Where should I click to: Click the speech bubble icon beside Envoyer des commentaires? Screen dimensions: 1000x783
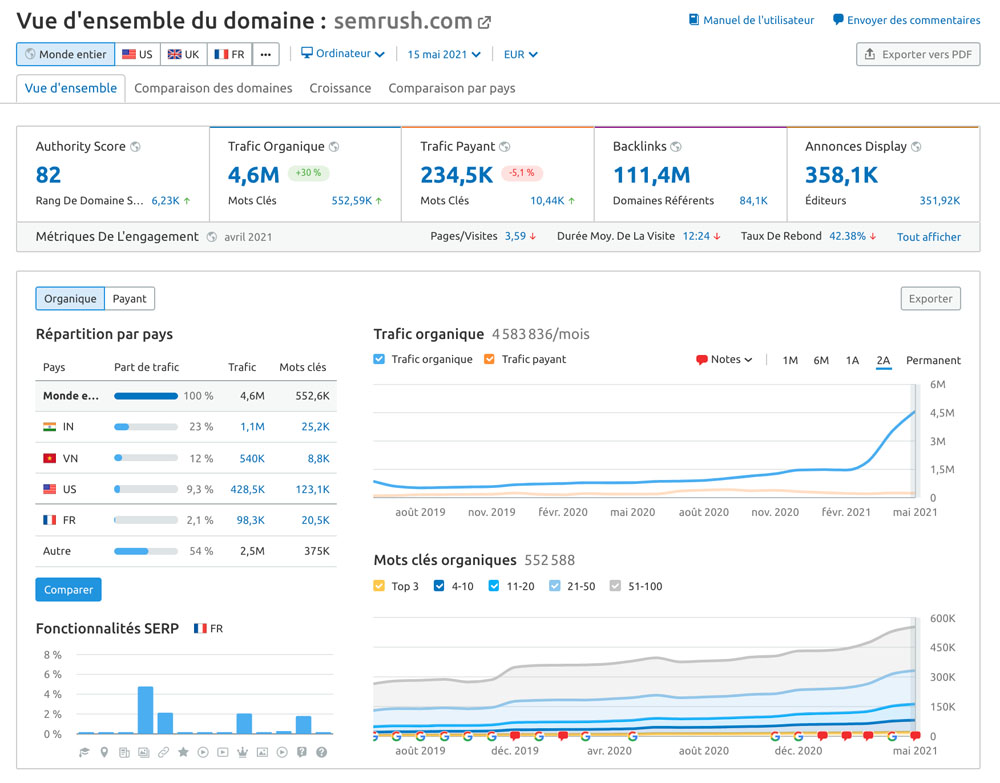tap(838, 20)
